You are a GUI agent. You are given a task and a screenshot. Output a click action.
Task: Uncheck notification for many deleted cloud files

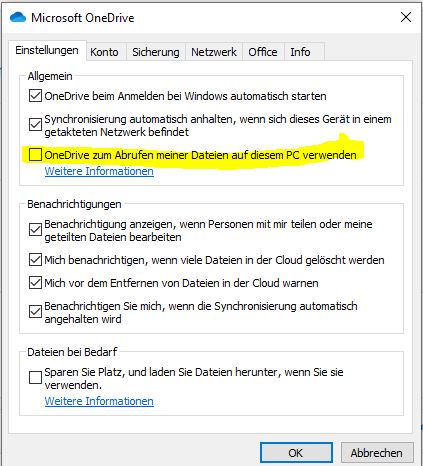click(x=35, y=260)
